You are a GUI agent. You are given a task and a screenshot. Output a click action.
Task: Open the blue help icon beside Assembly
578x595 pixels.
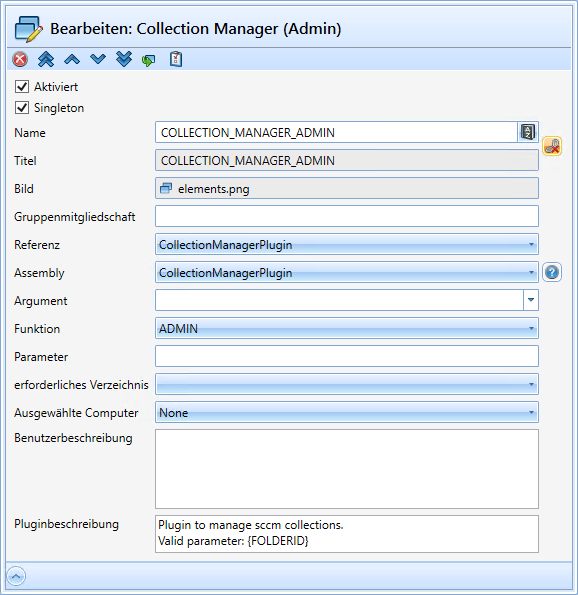click(x=552, y=272)
